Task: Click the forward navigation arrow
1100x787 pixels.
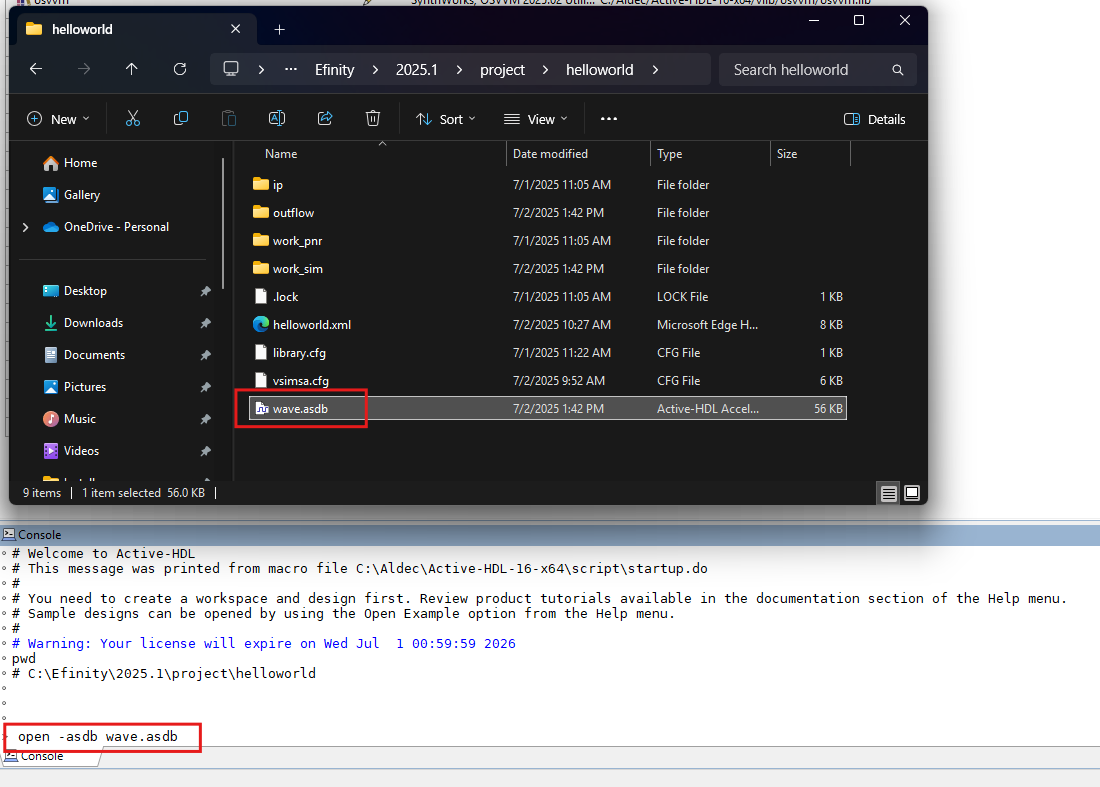Action: click(83, 69)
